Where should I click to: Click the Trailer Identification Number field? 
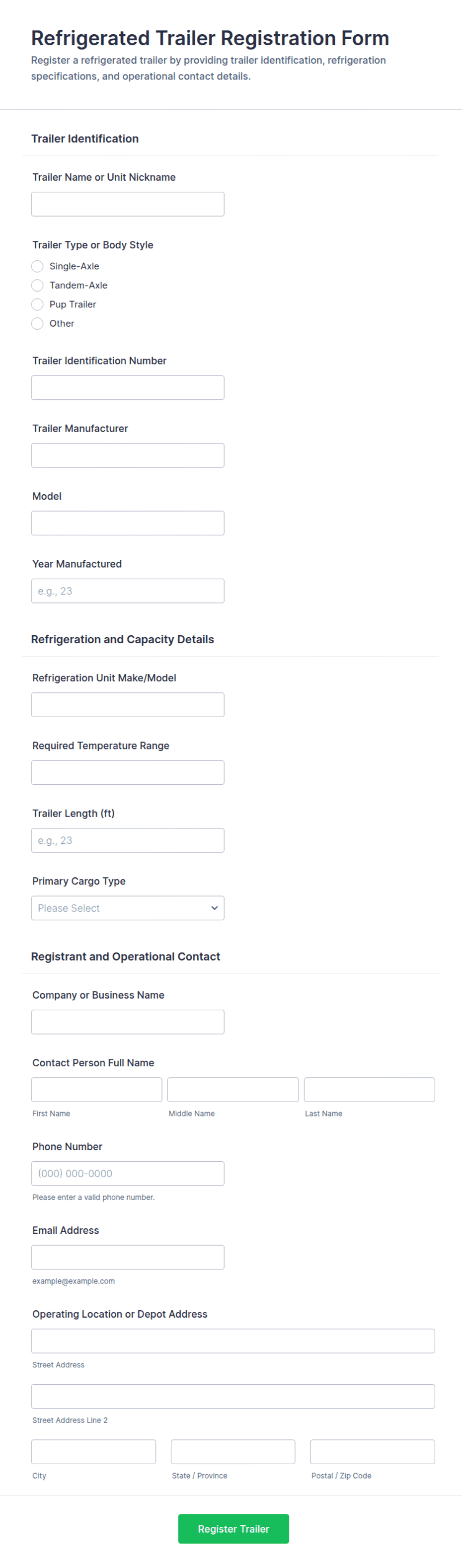(x=128, y=387)
